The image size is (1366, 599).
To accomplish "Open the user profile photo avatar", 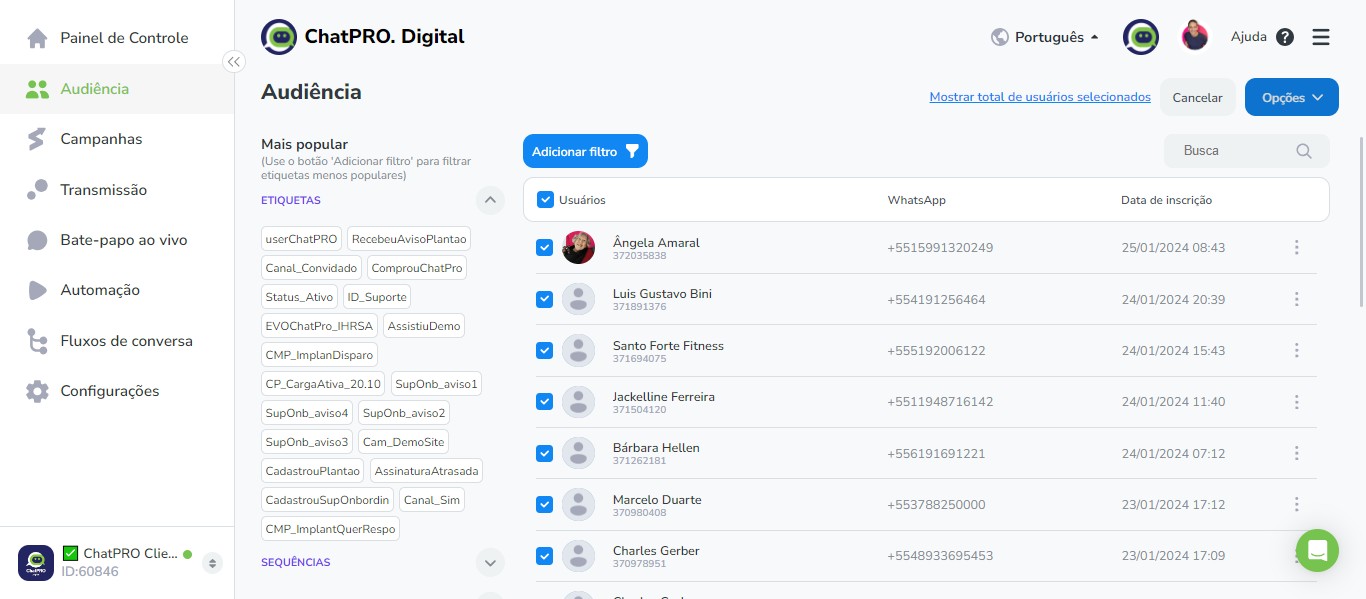I will coord(1195,37).
